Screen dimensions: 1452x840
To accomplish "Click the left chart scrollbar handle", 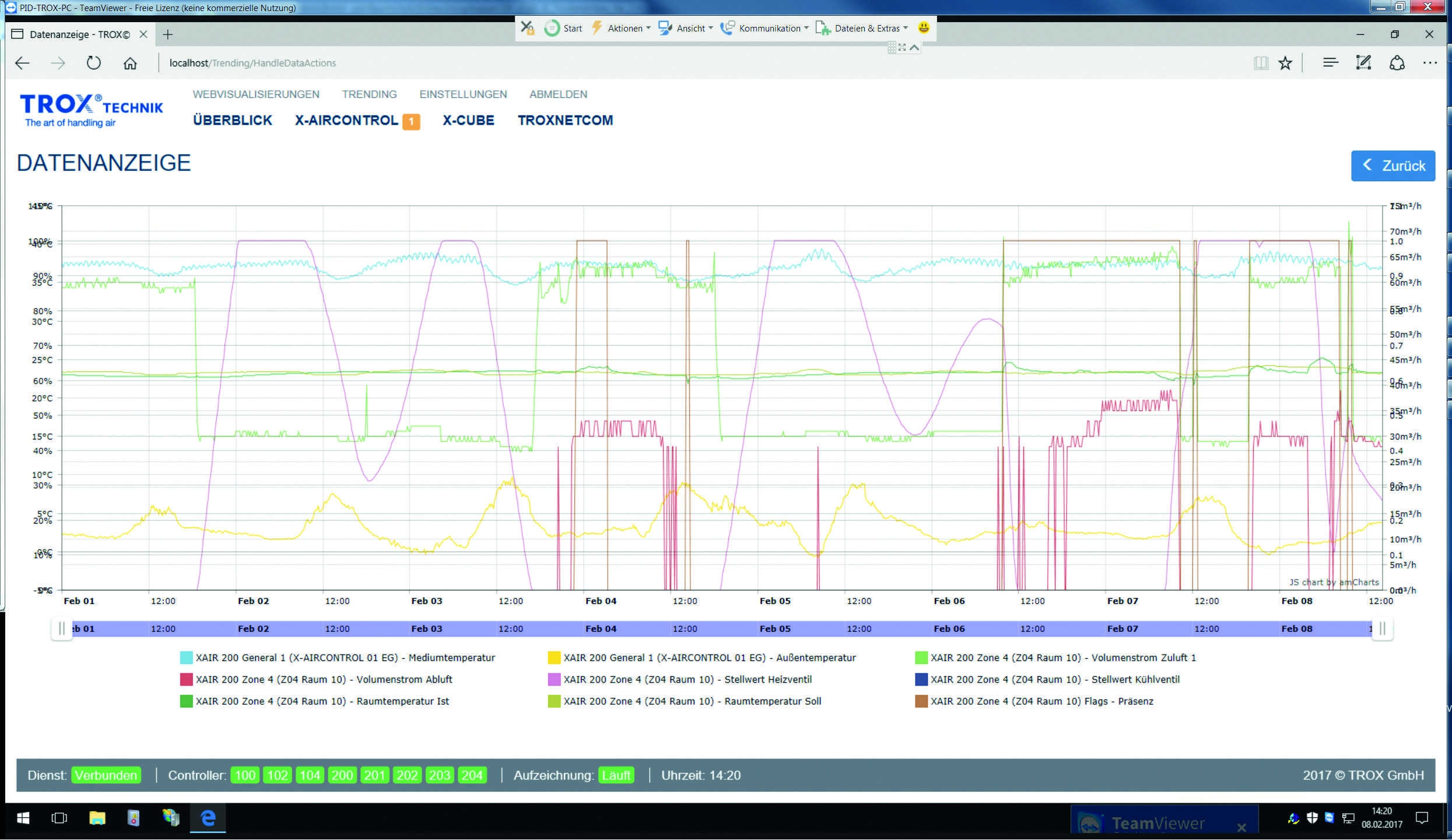I will [x=62, y=628].
